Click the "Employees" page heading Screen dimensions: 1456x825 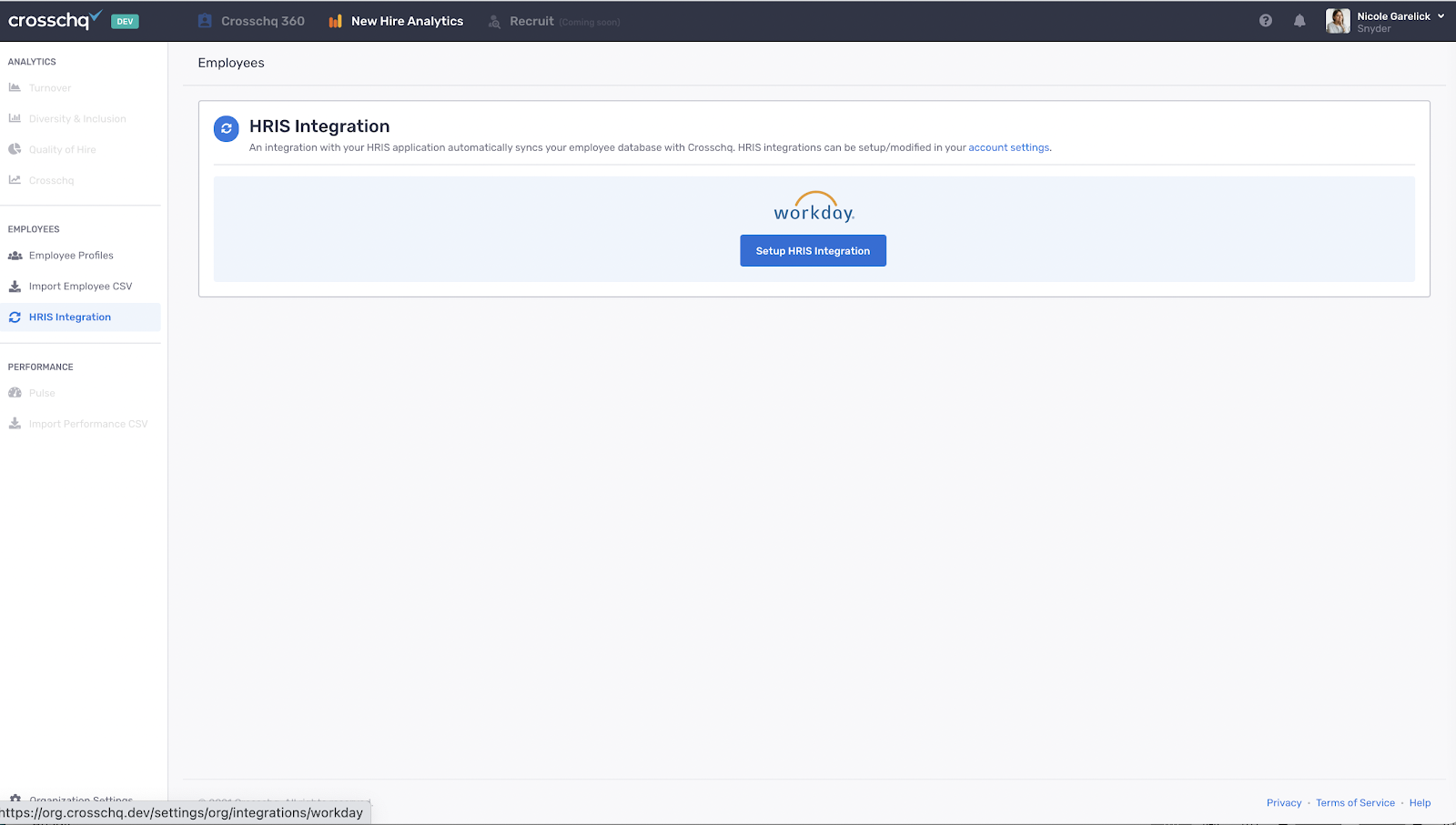(231, 63)
